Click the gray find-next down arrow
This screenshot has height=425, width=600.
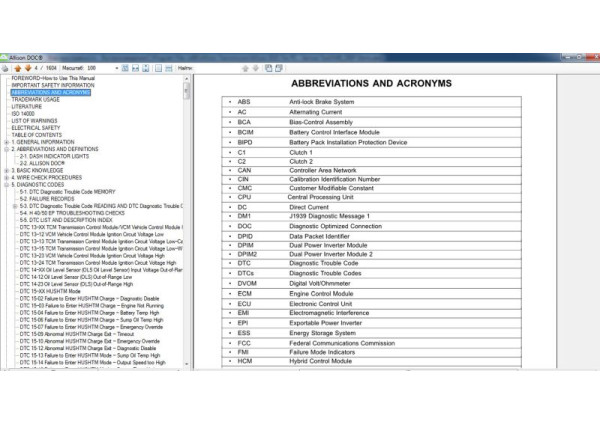coord(255,67)
